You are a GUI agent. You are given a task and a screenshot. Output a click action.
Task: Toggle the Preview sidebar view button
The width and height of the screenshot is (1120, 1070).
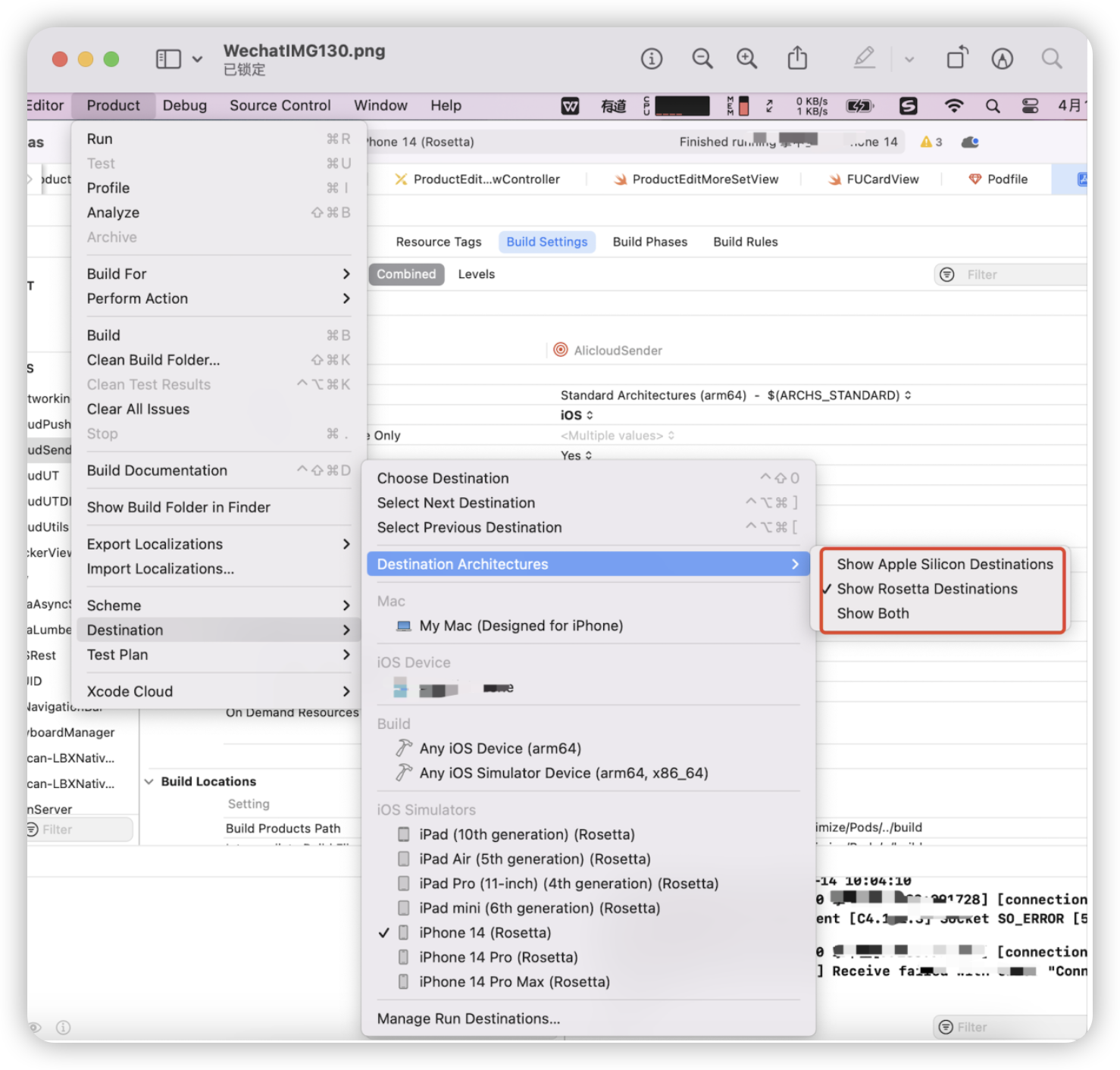point(168,59)
